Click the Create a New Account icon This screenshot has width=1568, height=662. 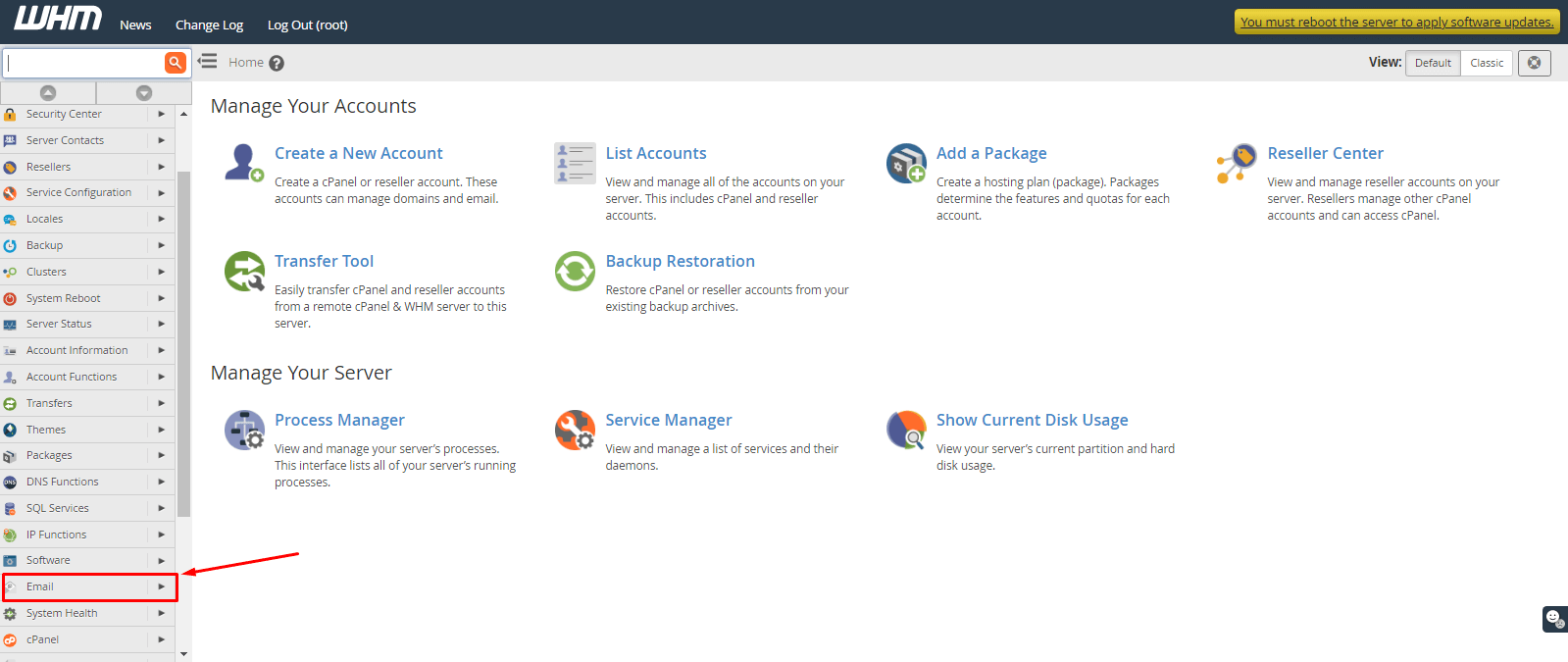tap(244, 163)
